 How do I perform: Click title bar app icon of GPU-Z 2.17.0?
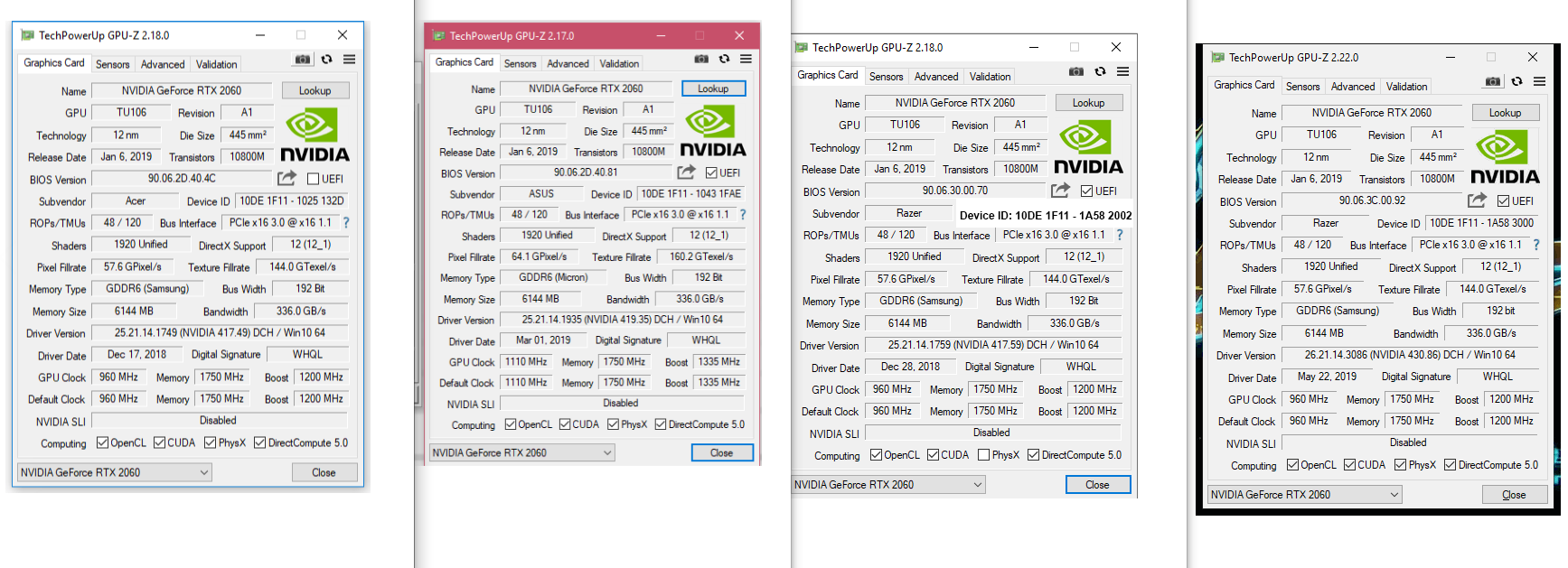click(438, 36)
